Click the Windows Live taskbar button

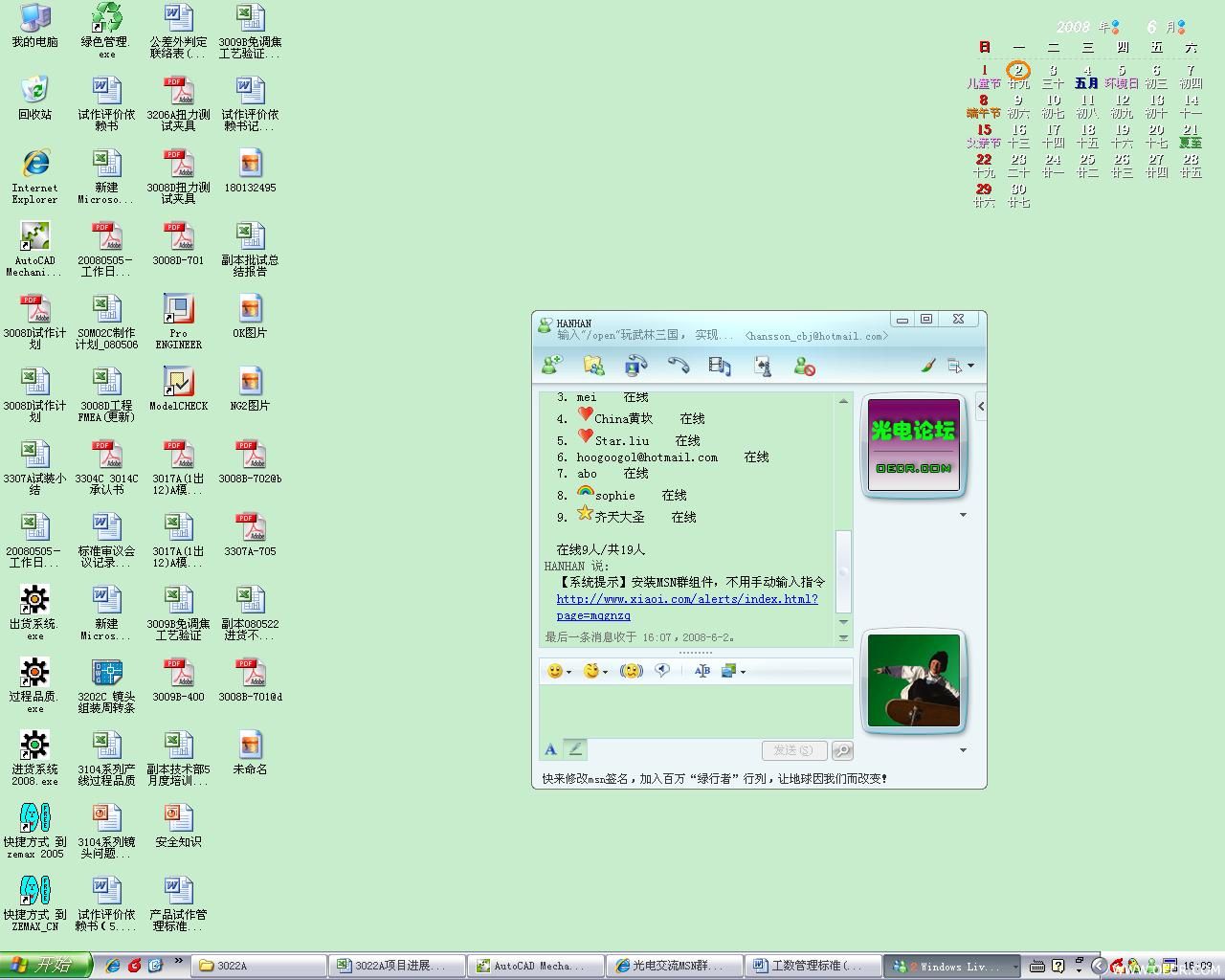tap(951, 966)
